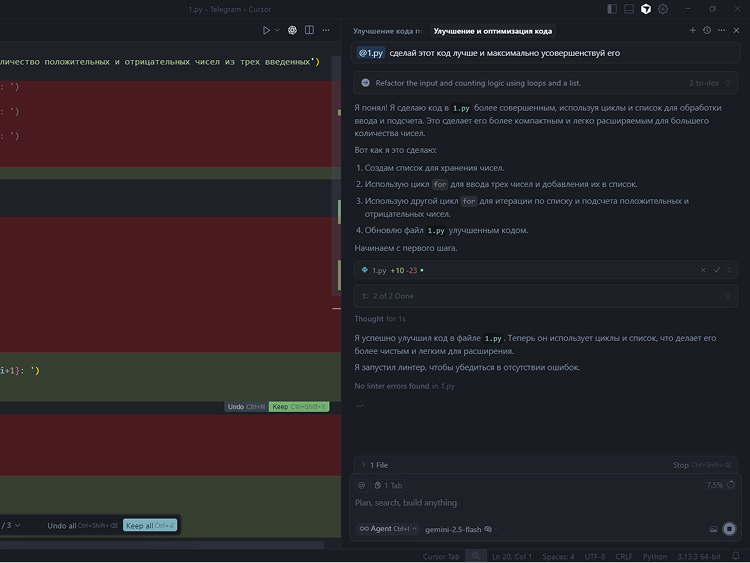Split the editor with the split icon

coord(309,30)
